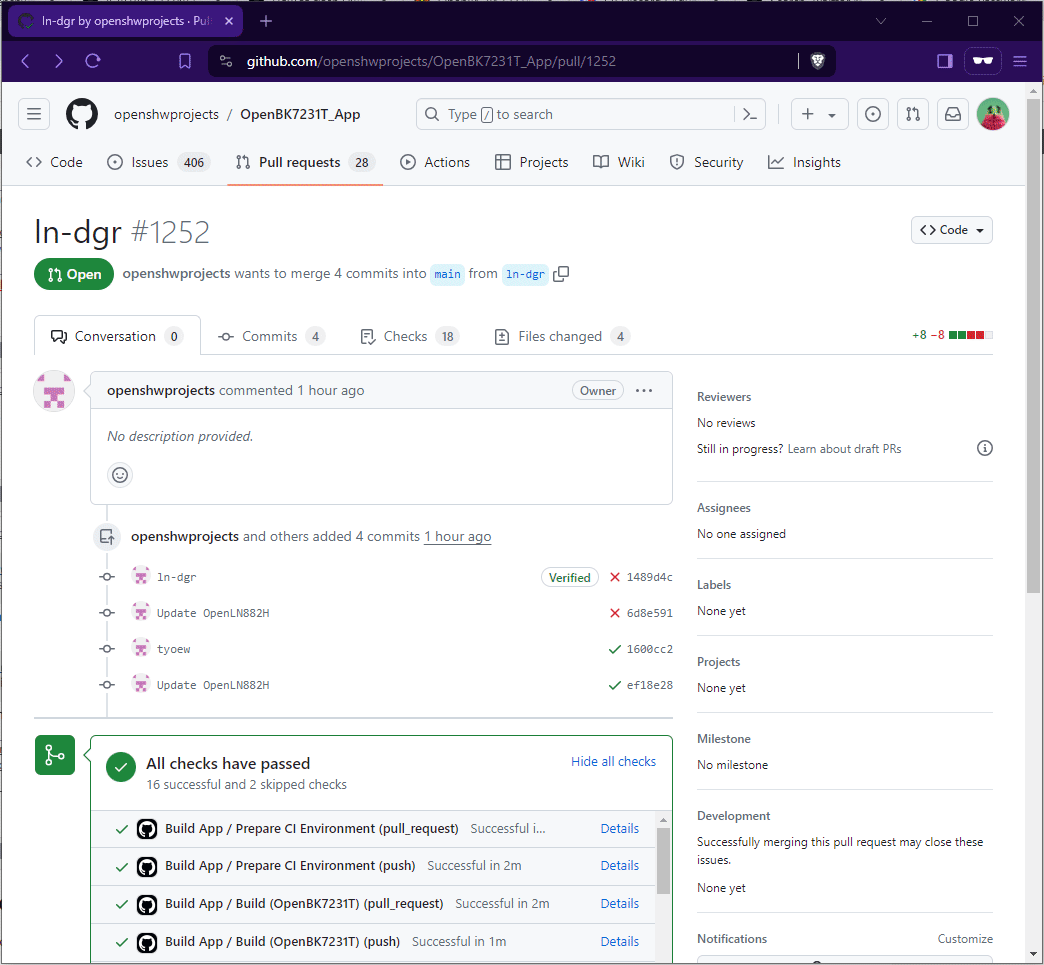The width and height of the screenshot is (1044, 965).
Task: View failed status of commit 6d8e591
Action: tap(615, 613)
